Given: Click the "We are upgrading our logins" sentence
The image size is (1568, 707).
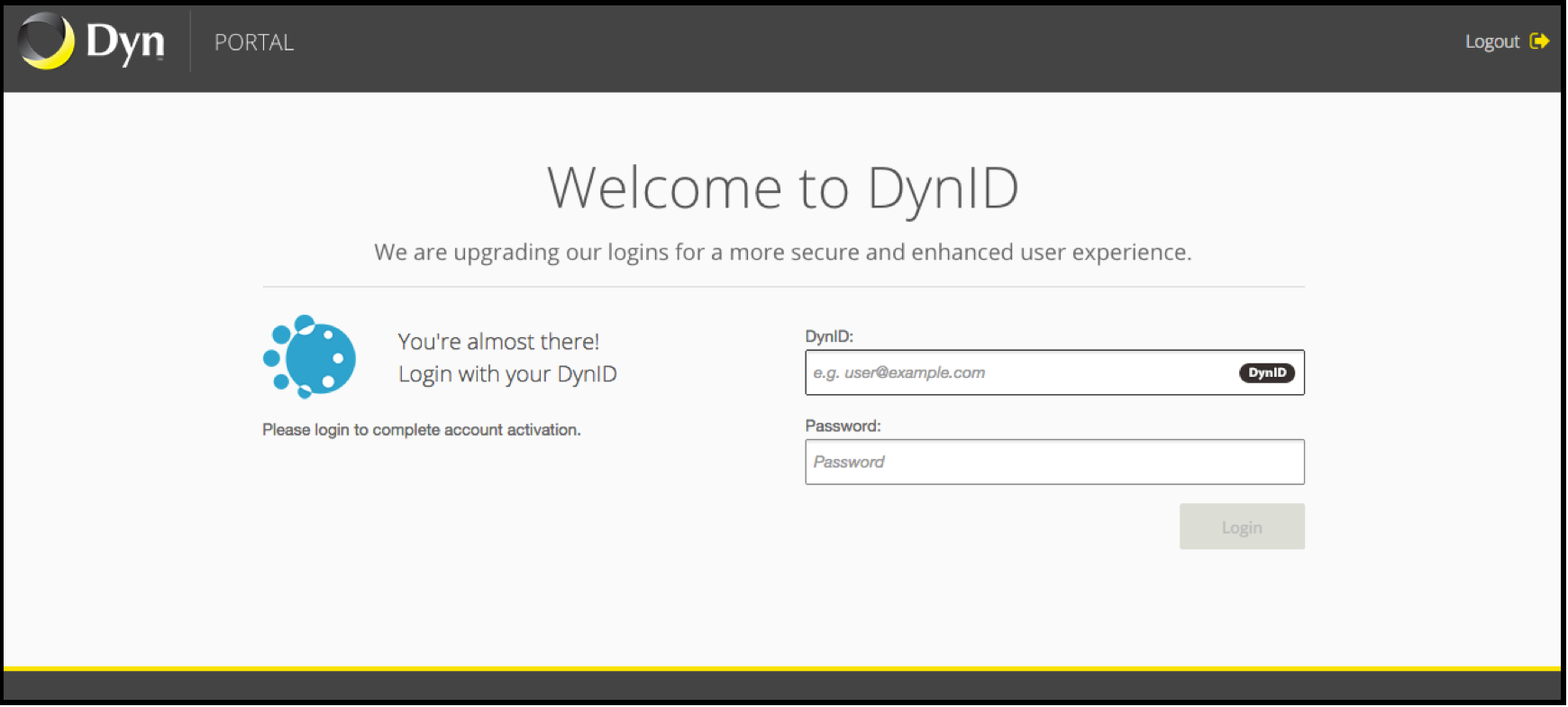Looking at the screenshot, I should pos(783,252).
